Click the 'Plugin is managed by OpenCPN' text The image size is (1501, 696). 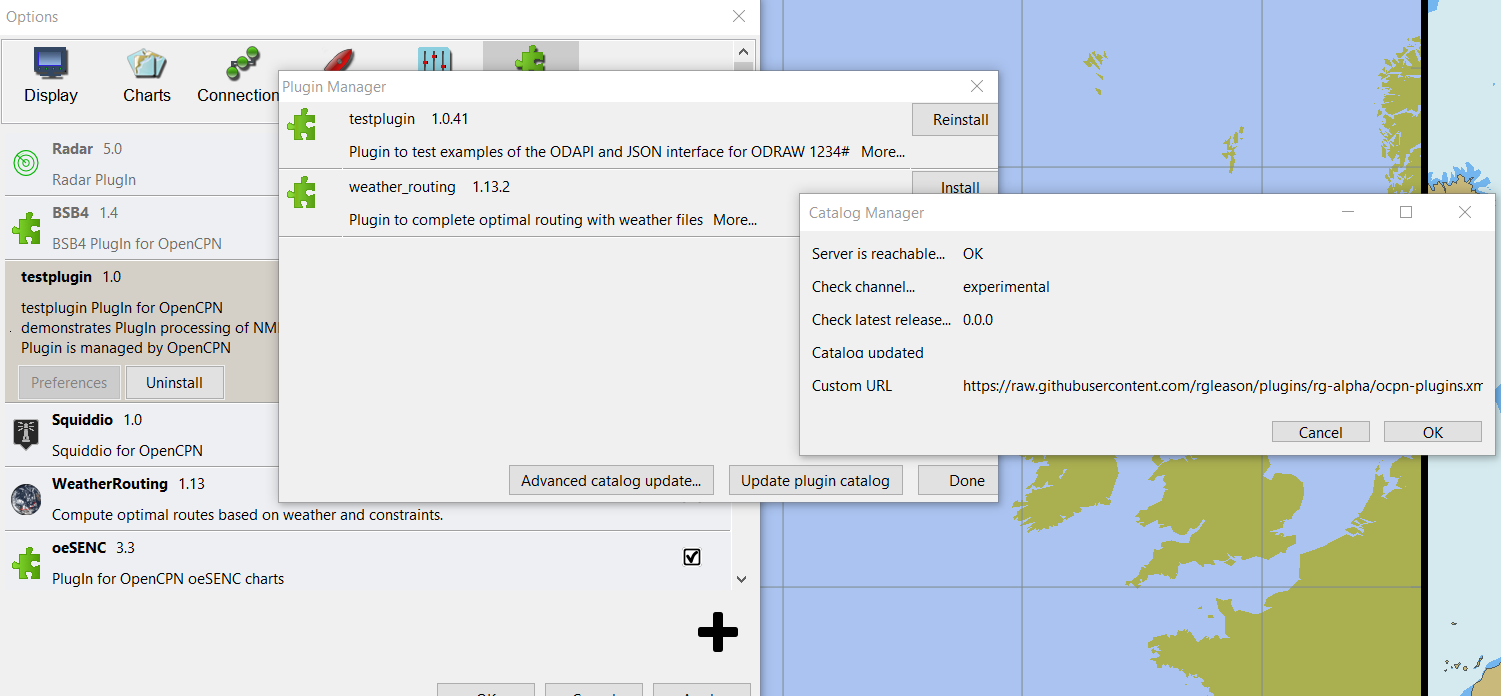pos(126,348)
